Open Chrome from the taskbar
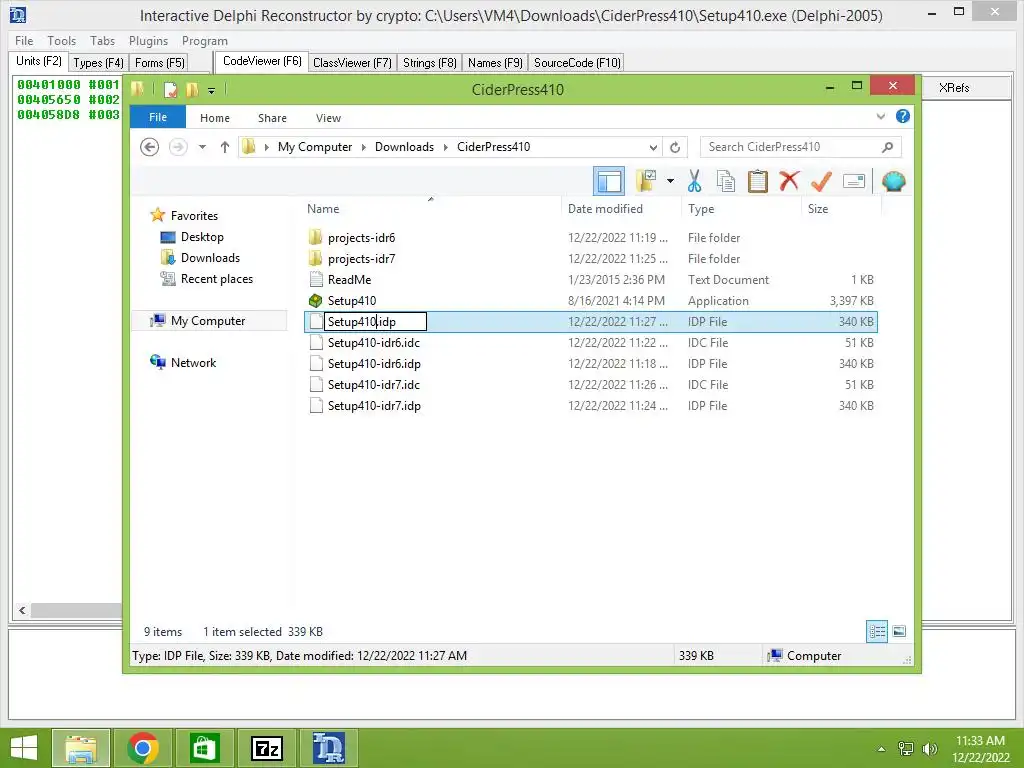The height and width of the screenshot is (768, 1024). tap(143, 748)
